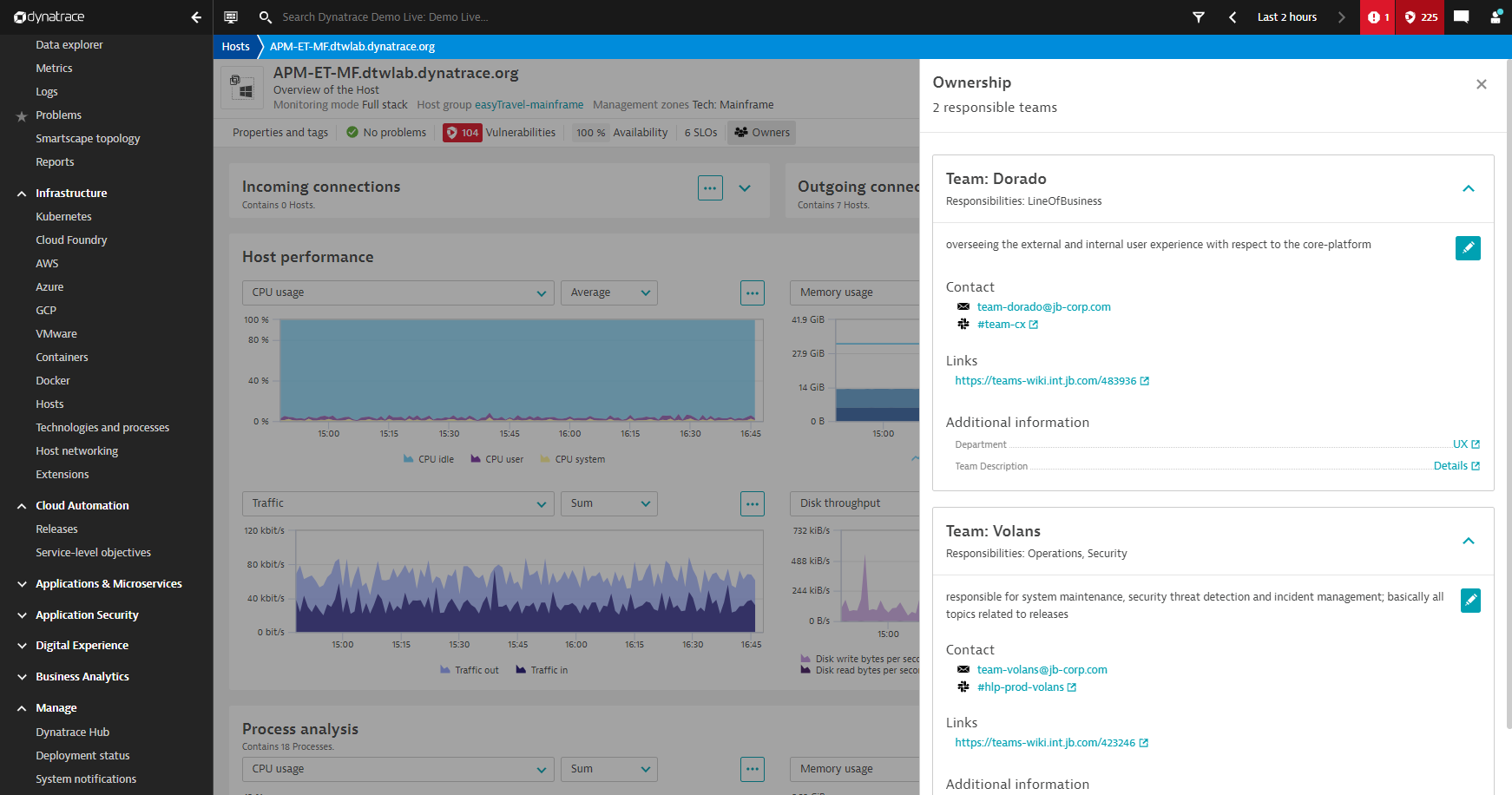Image resolution: width=1512 pixels, height=795 pixels.
Task: Open the Memory usage metric dropdown
Action: tap(854, 292)
